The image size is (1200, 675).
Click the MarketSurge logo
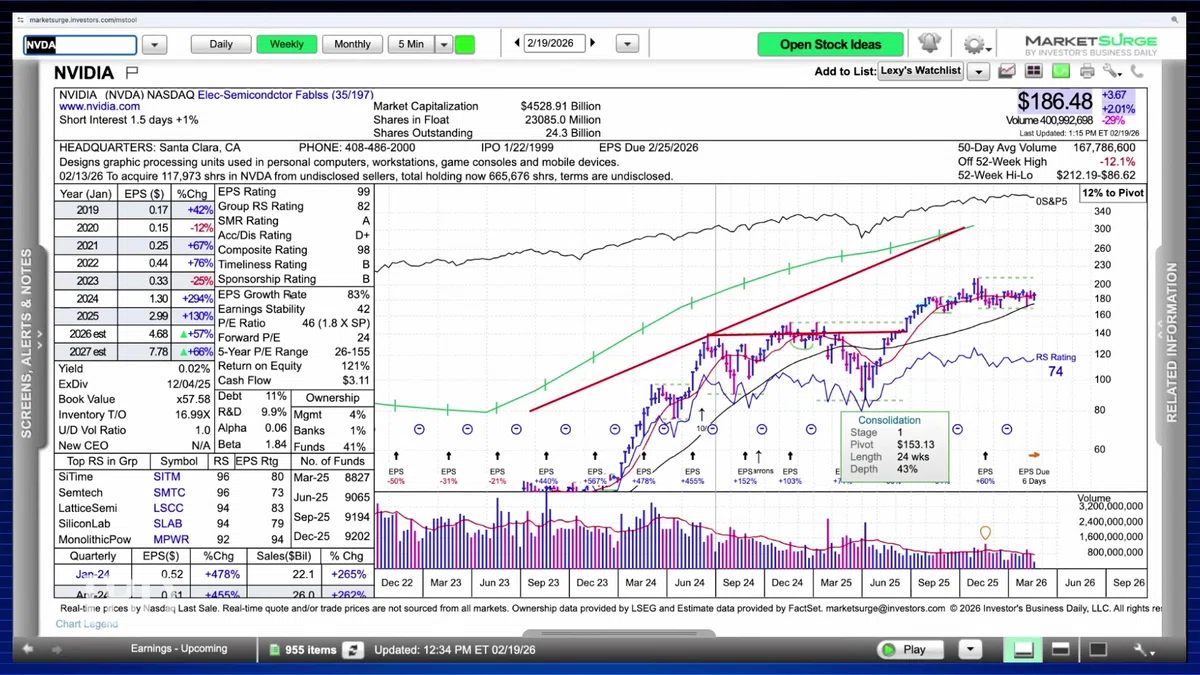(1090, 45)
